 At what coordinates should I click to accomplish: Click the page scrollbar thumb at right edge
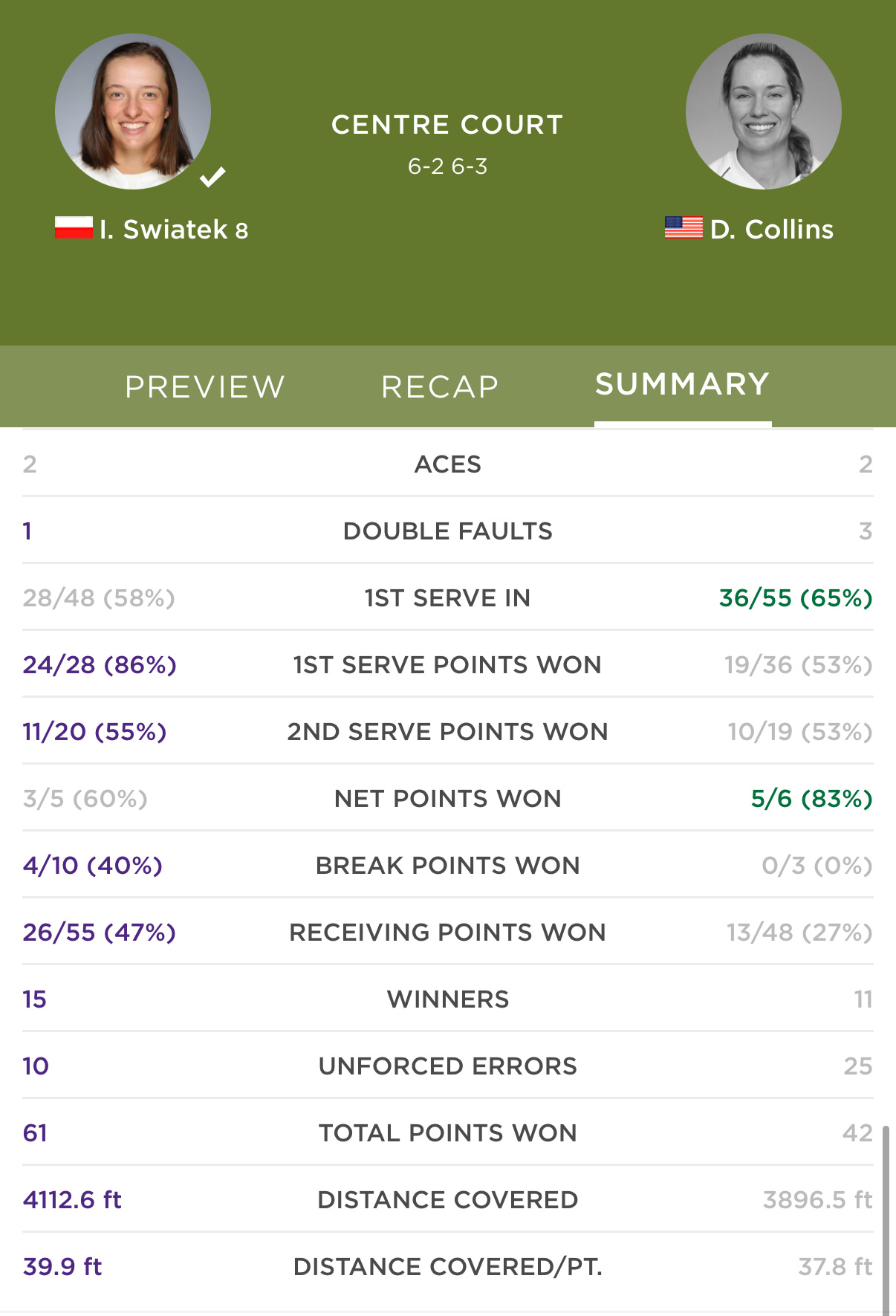[x=886, y=1220]
